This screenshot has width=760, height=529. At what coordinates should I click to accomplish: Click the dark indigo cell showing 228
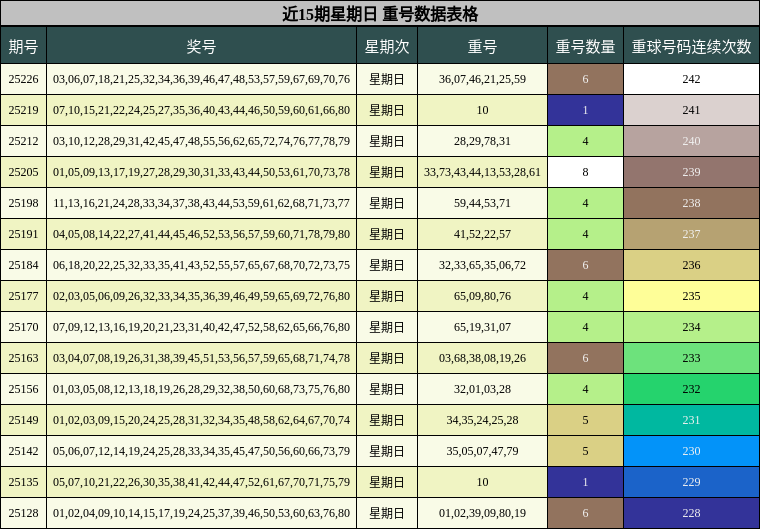(692, 513)
